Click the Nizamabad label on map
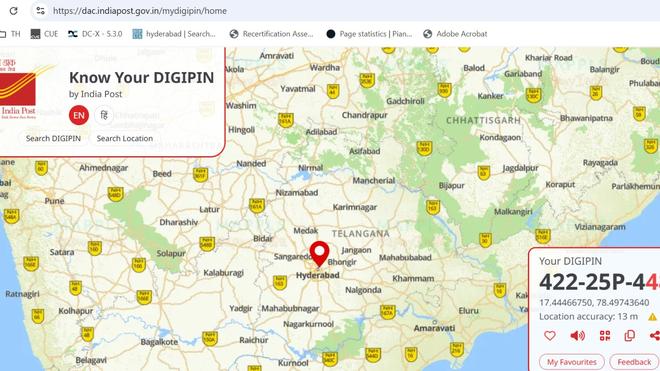 coord(297,192)
